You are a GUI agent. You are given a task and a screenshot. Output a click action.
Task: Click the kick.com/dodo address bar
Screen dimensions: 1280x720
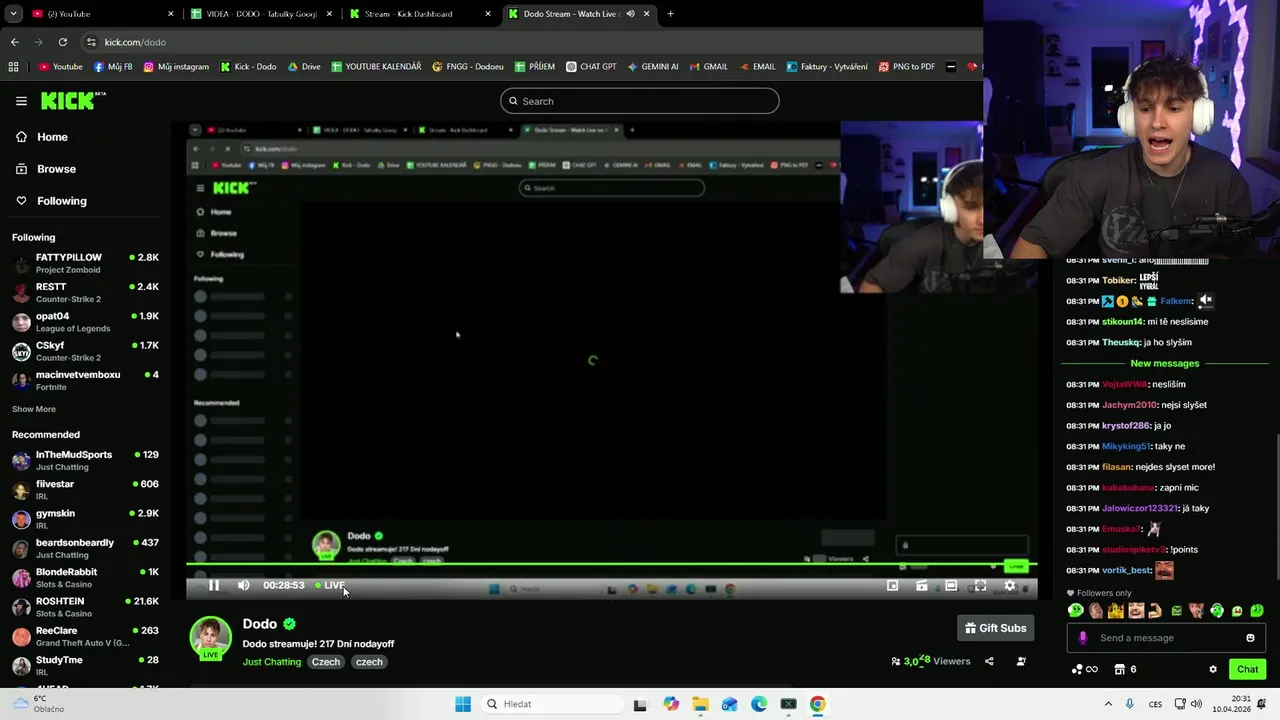tap(530, 42)
